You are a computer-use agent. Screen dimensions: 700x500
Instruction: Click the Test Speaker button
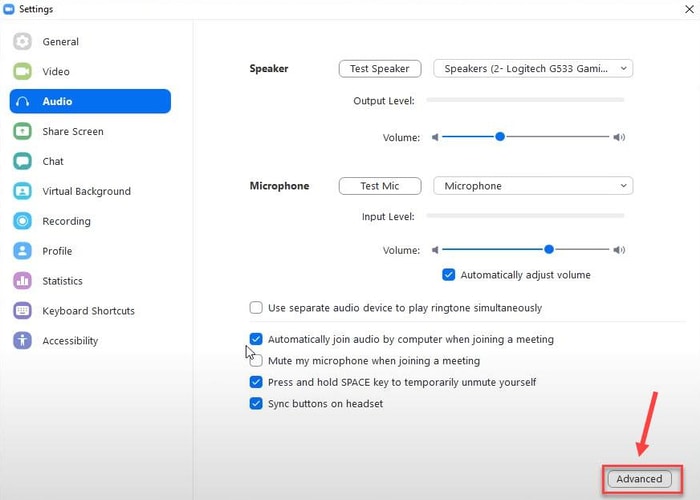380,68
